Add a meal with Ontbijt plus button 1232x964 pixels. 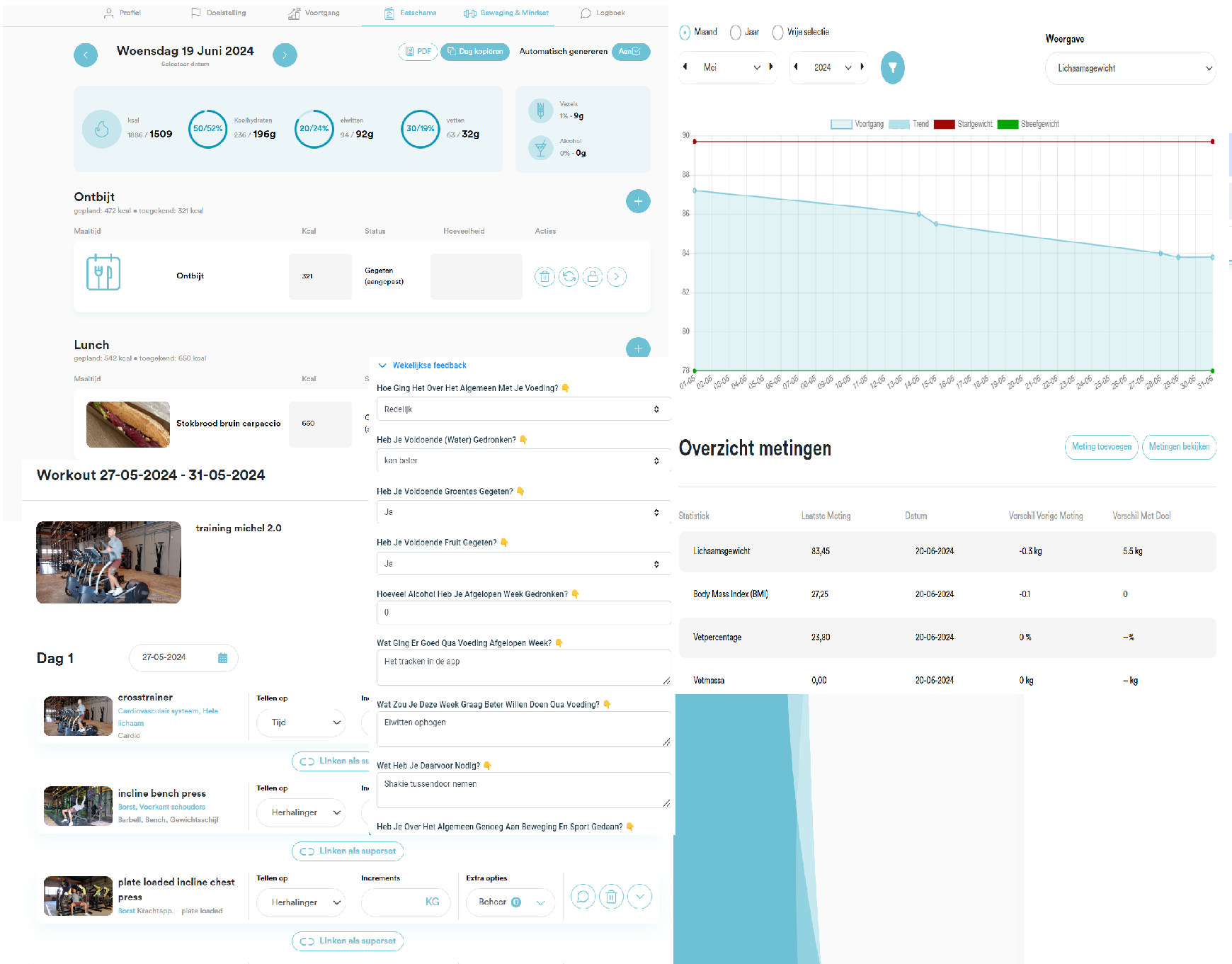point(638,201)
